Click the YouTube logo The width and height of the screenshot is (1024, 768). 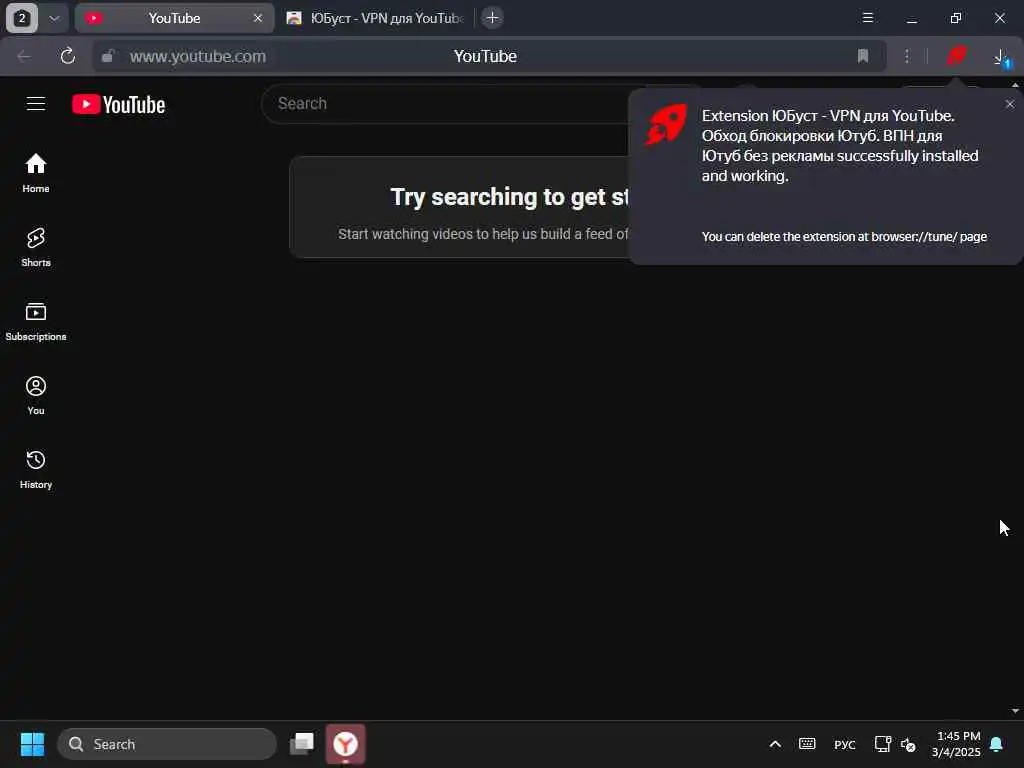pyautogui.click(x=118, y=104)
